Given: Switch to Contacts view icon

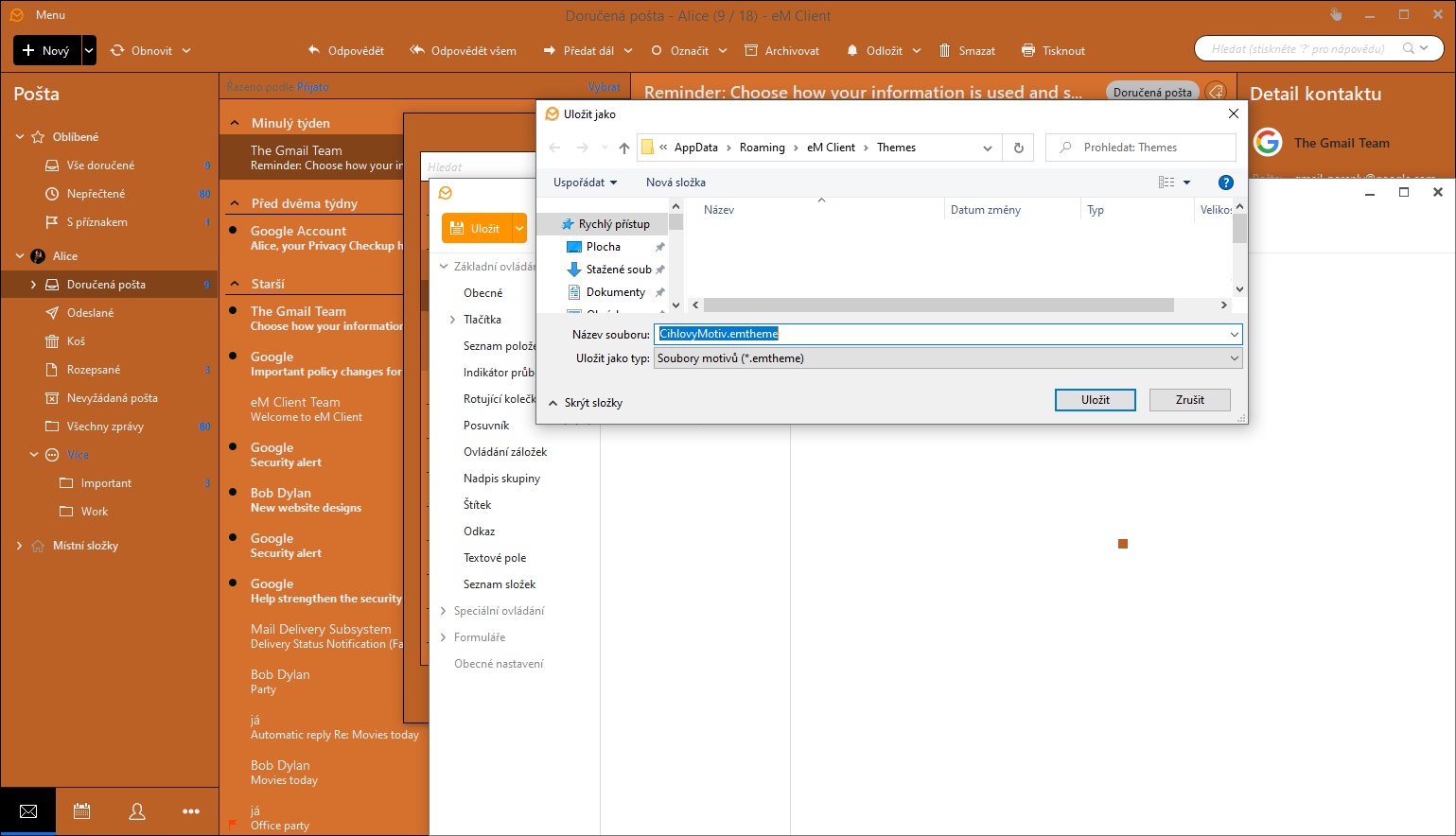Looking at the screenshot, I should click(x=137, y=811).
